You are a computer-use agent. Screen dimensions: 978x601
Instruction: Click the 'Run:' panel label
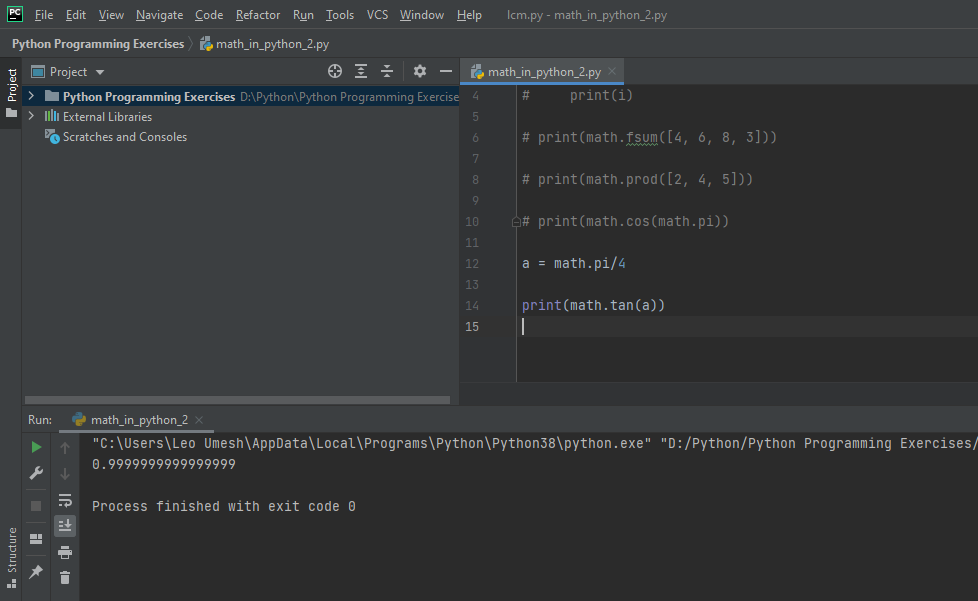tap(40, 420)
